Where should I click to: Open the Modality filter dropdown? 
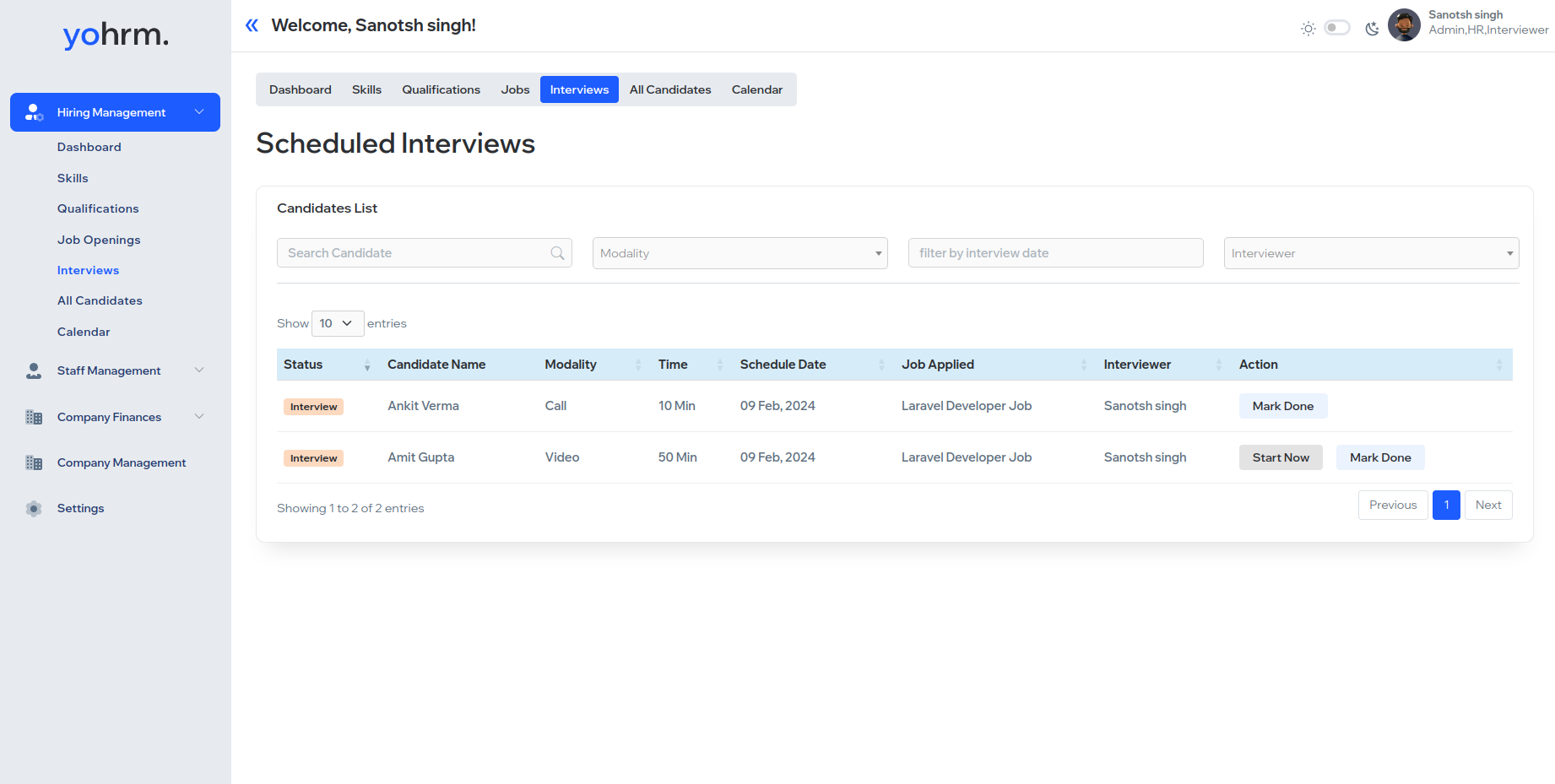[x=740, y=253]
